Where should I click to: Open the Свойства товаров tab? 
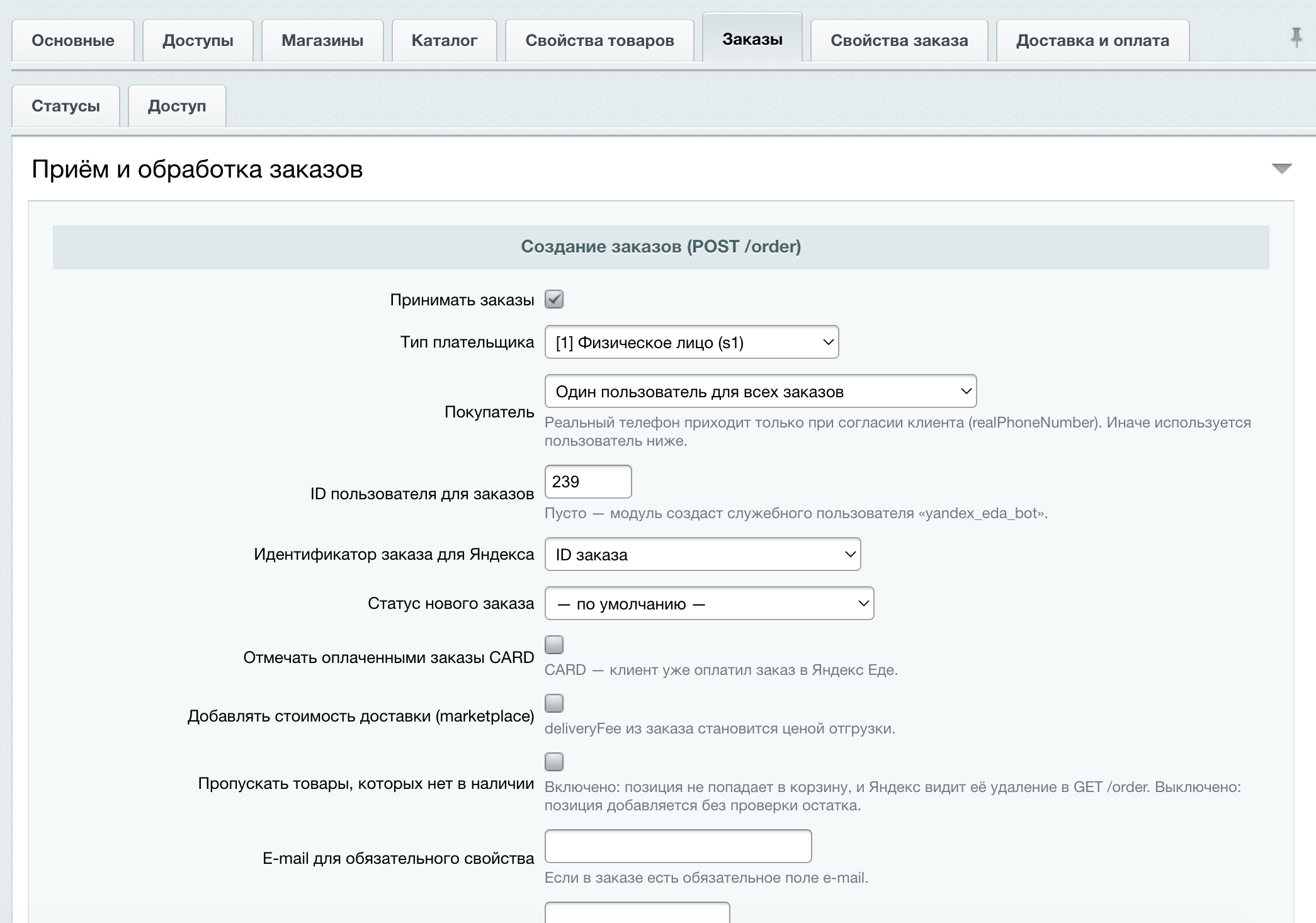599,40
